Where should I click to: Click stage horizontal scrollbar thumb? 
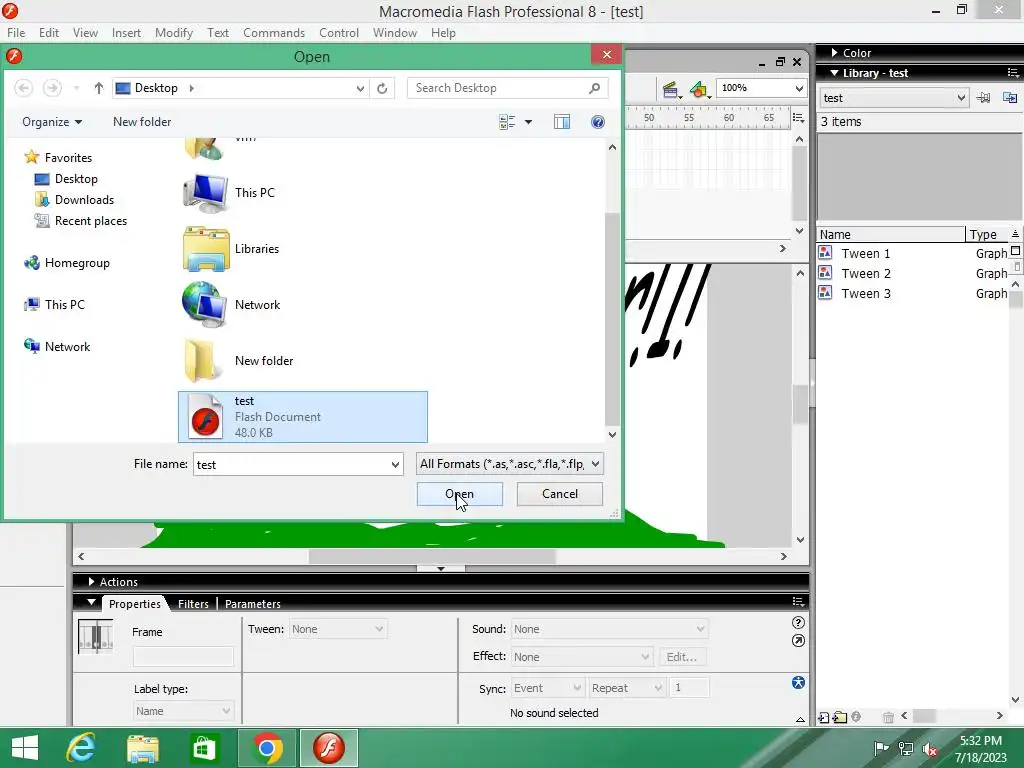[432, 556]
